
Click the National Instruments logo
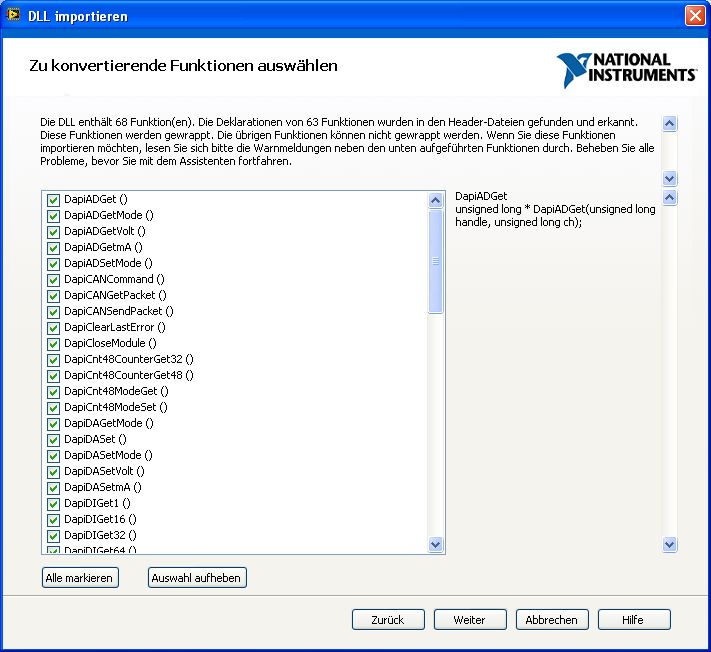pos(627,70)
